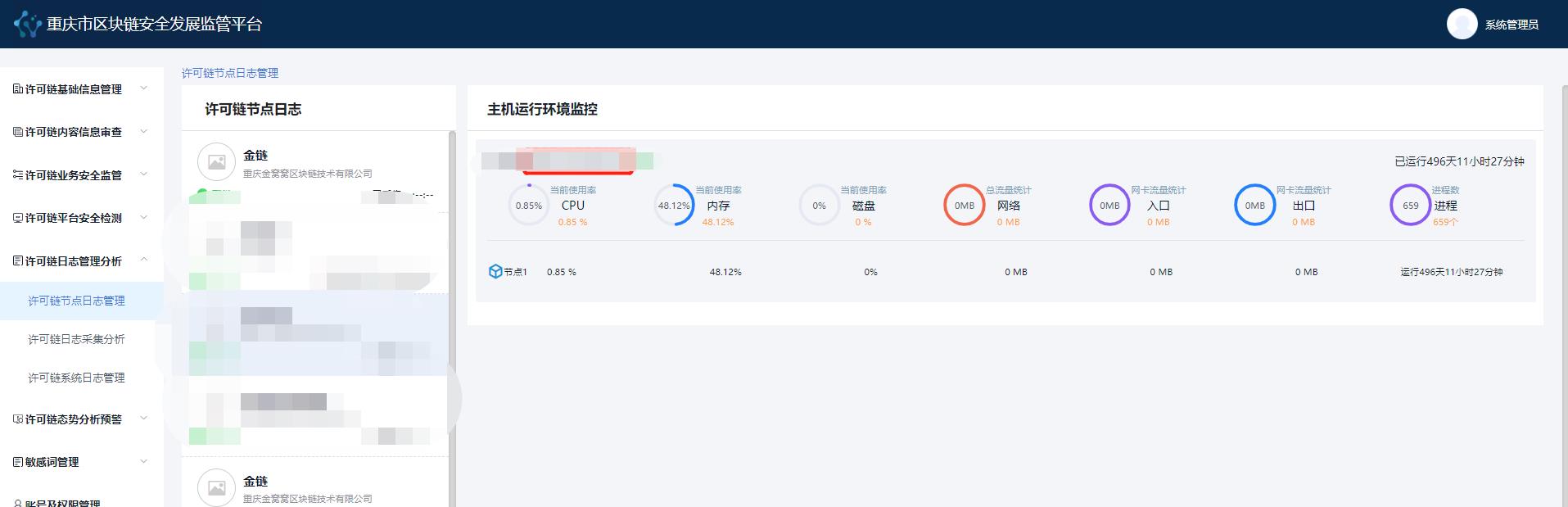Open 许可链日志采集分析 submenu item
Image resolution: width=1568 pixels, height=507 pixels.
coord(82,339)
